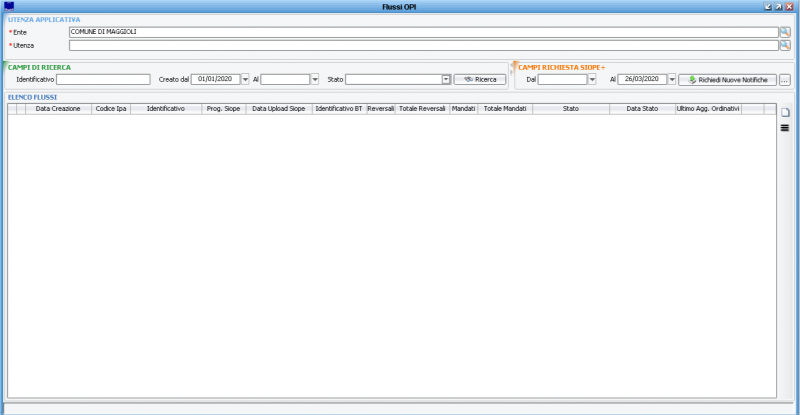Click the empty Al date field in search

(x=285, y=80)
